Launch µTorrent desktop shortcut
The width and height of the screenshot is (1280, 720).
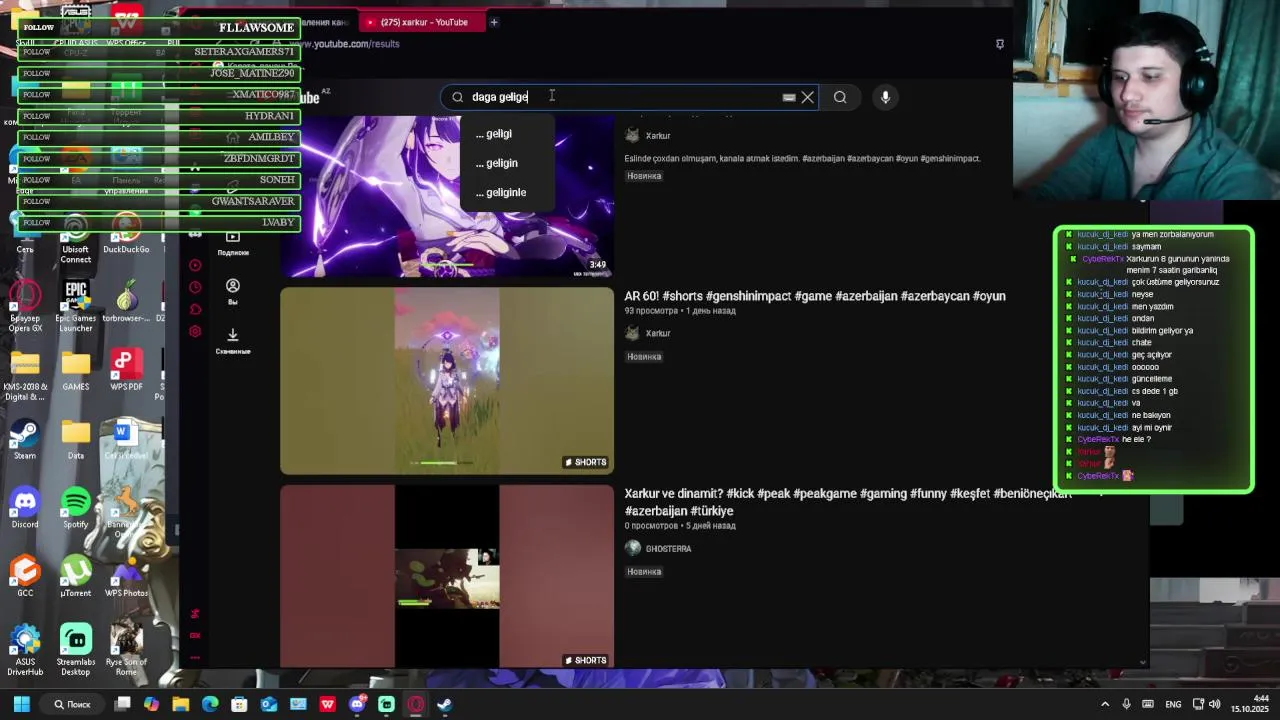point(76,577)
